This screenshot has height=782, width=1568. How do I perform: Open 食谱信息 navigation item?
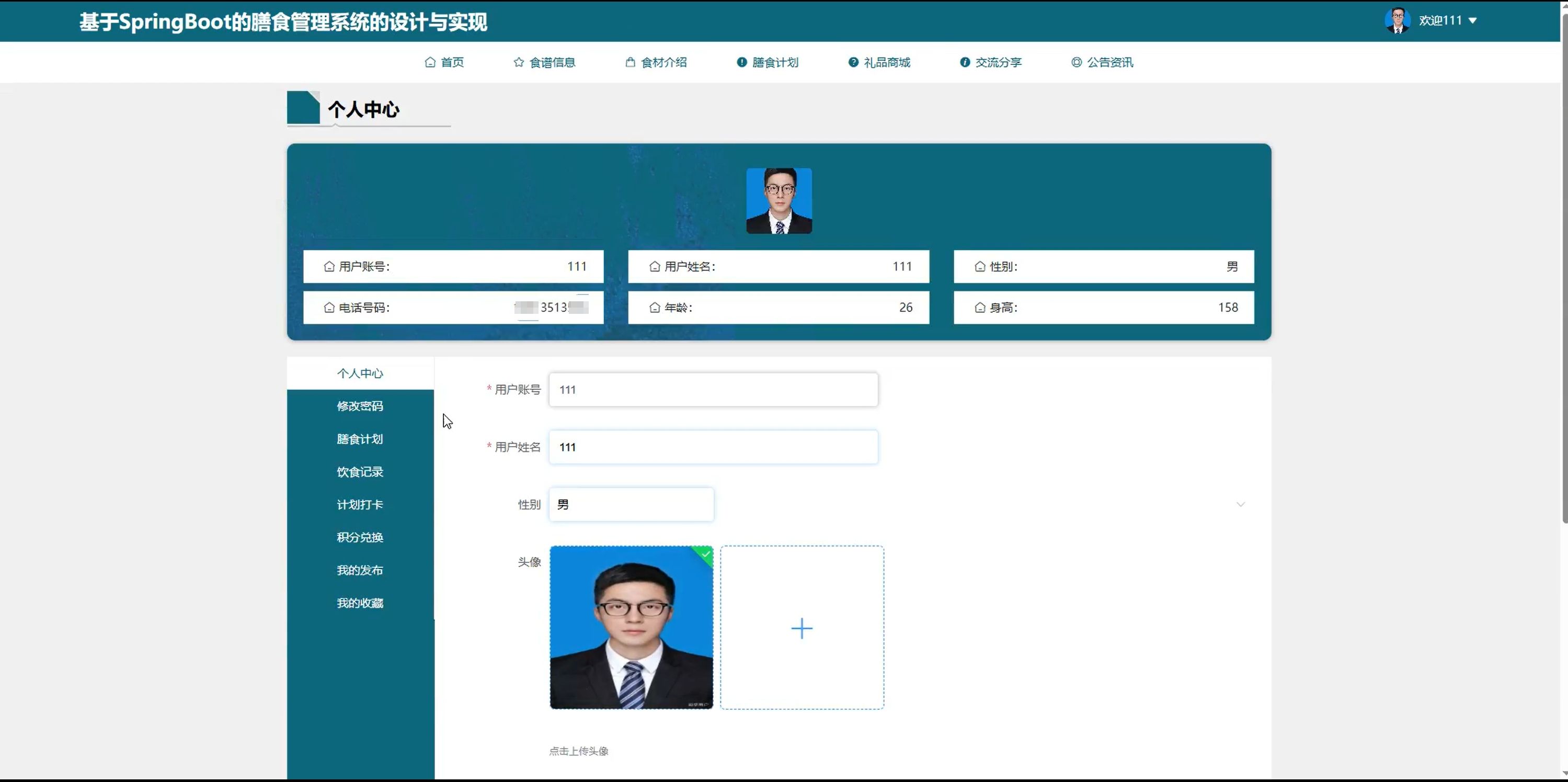[x=544, y=62]
